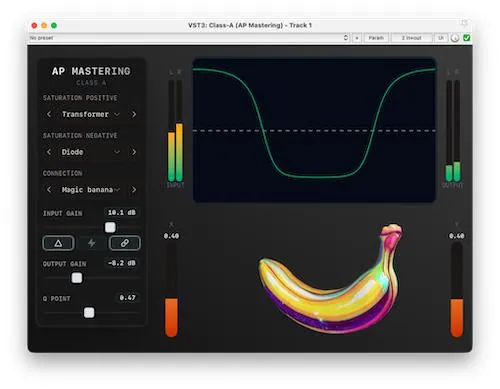Click the wet/dry knob in the header

(455, 38)
